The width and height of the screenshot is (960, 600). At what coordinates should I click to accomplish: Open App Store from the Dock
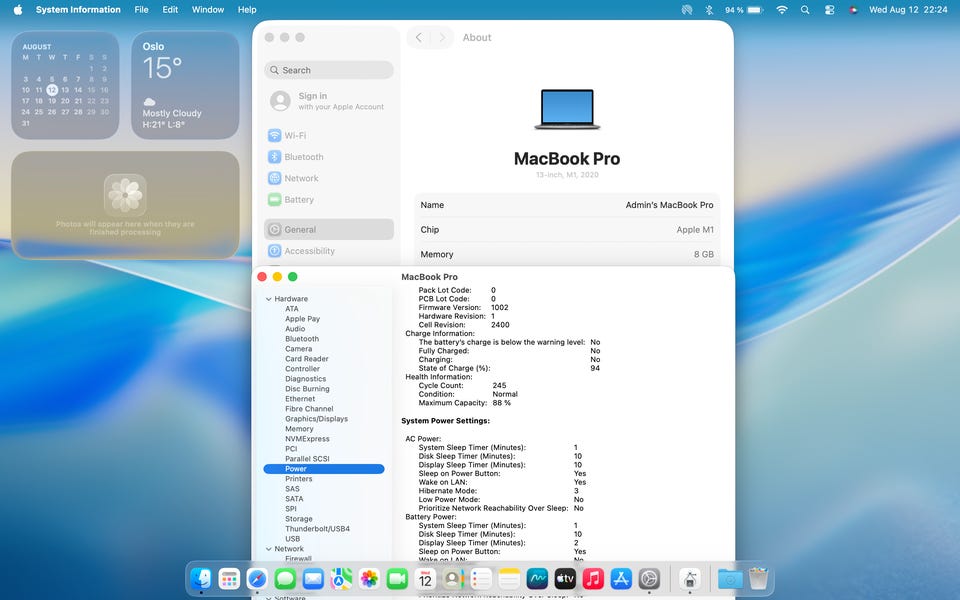tap(621, 578)
